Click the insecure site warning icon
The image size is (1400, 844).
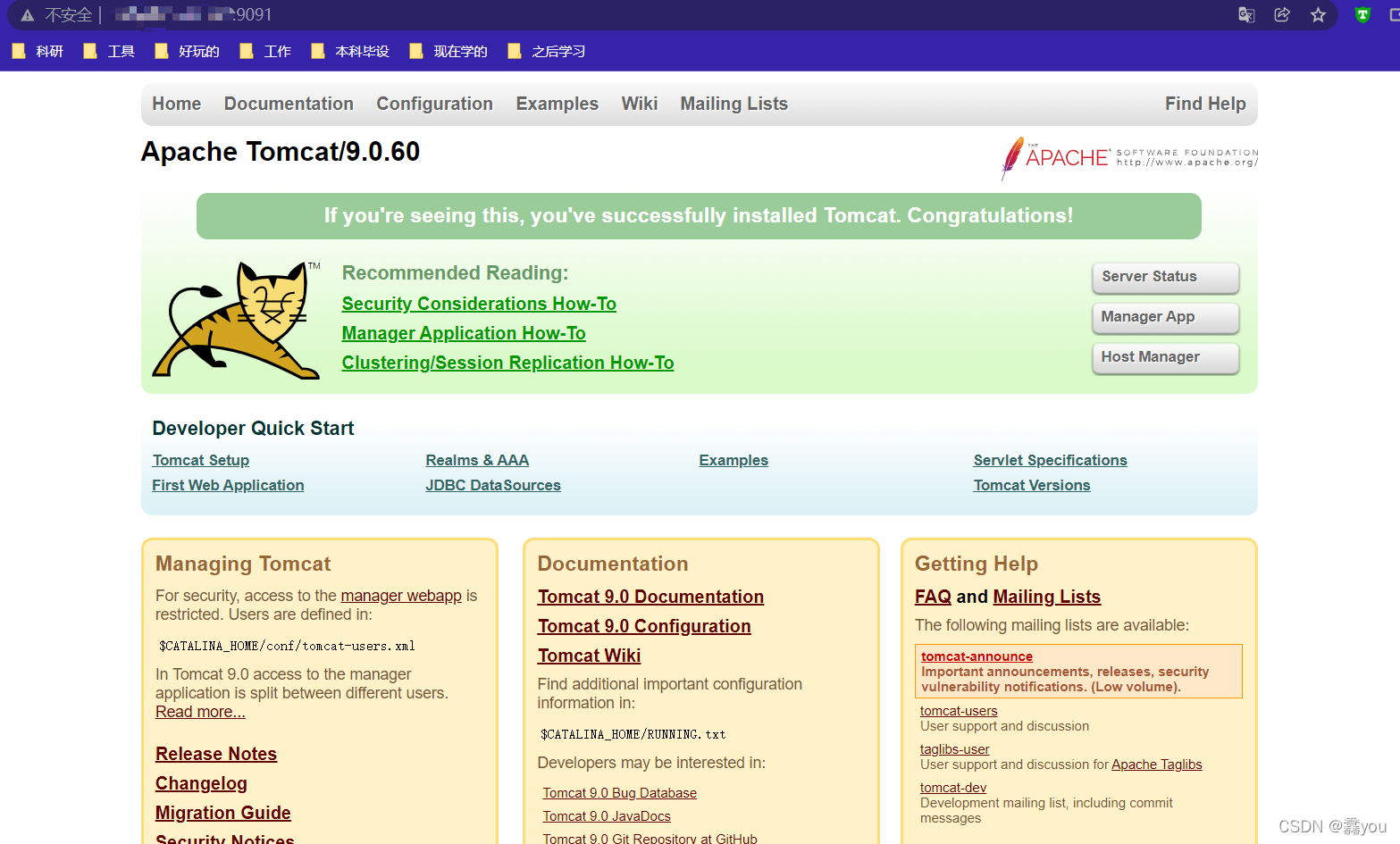coord(28,15)
